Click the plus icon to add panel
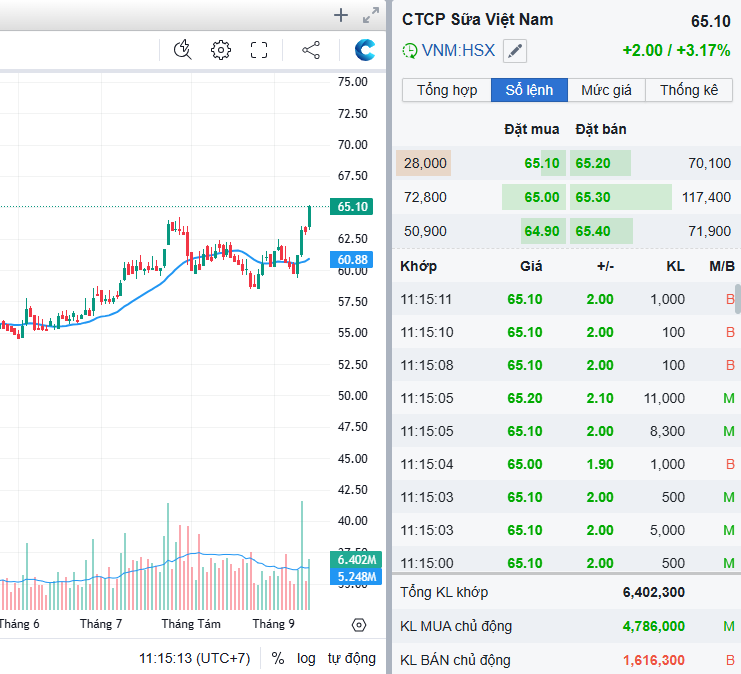Viewport: 741px width, 674px height. pyautogui.click(x=341, y=15)
